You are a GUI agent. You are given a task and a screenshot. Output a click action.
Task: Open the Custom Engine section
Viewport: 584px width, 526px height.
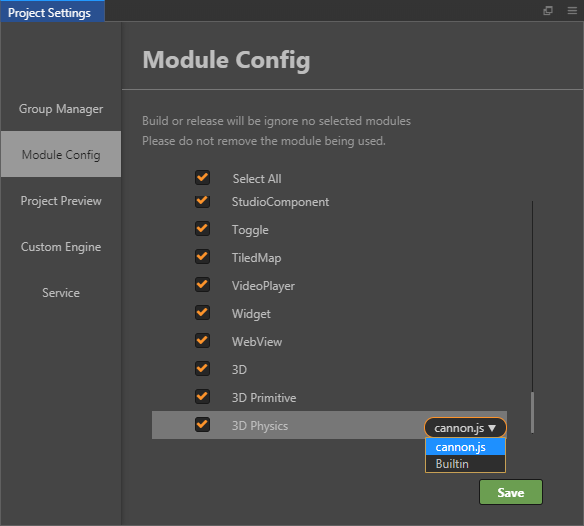(61, 247)
